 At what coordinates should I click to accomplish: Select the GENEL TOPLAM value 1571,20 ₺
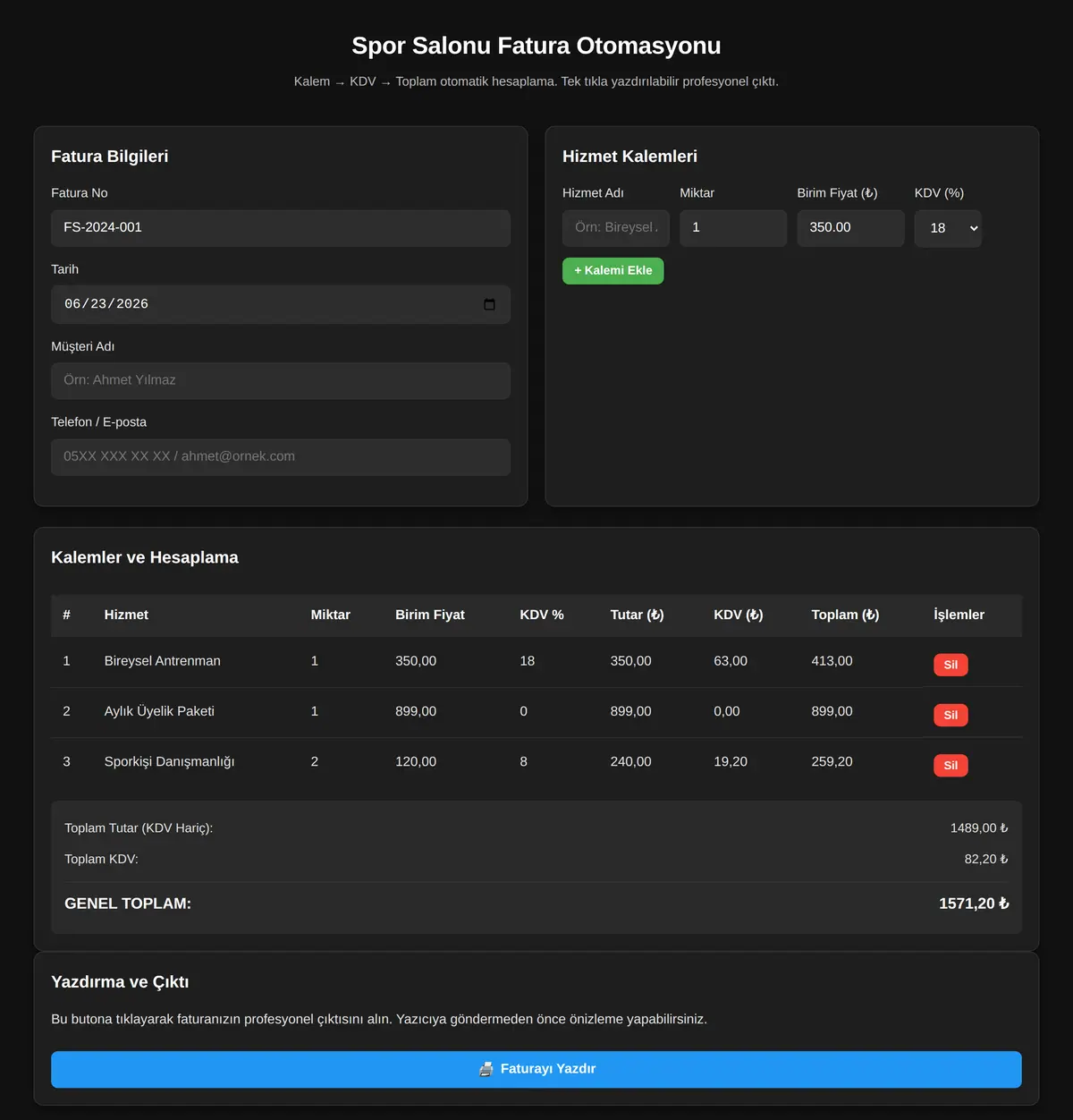click(x=974, y=904)
